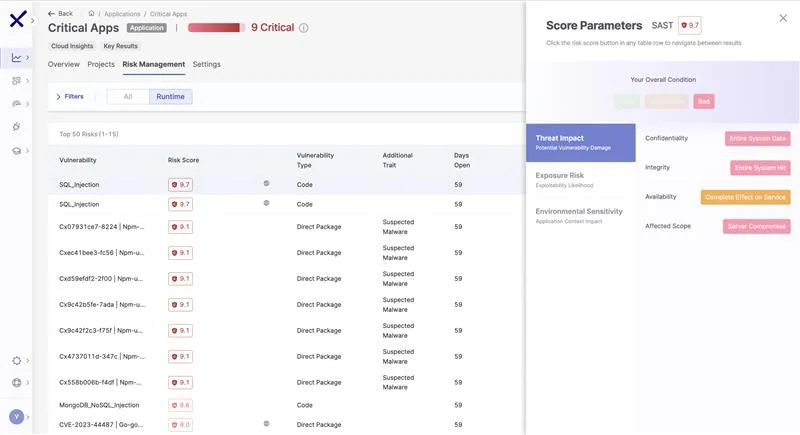Select the Cx07931ce7-8224 | Npm vulnerability name
This screenshot has width=800, height=435.
[102, 227]
